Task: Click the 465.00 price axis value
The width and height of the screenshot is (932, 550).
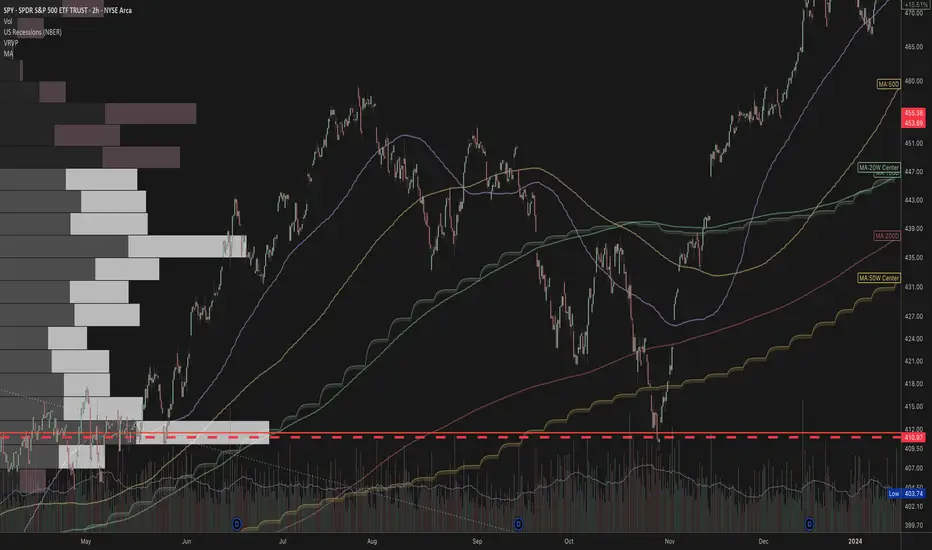Action: coord(914,46)
